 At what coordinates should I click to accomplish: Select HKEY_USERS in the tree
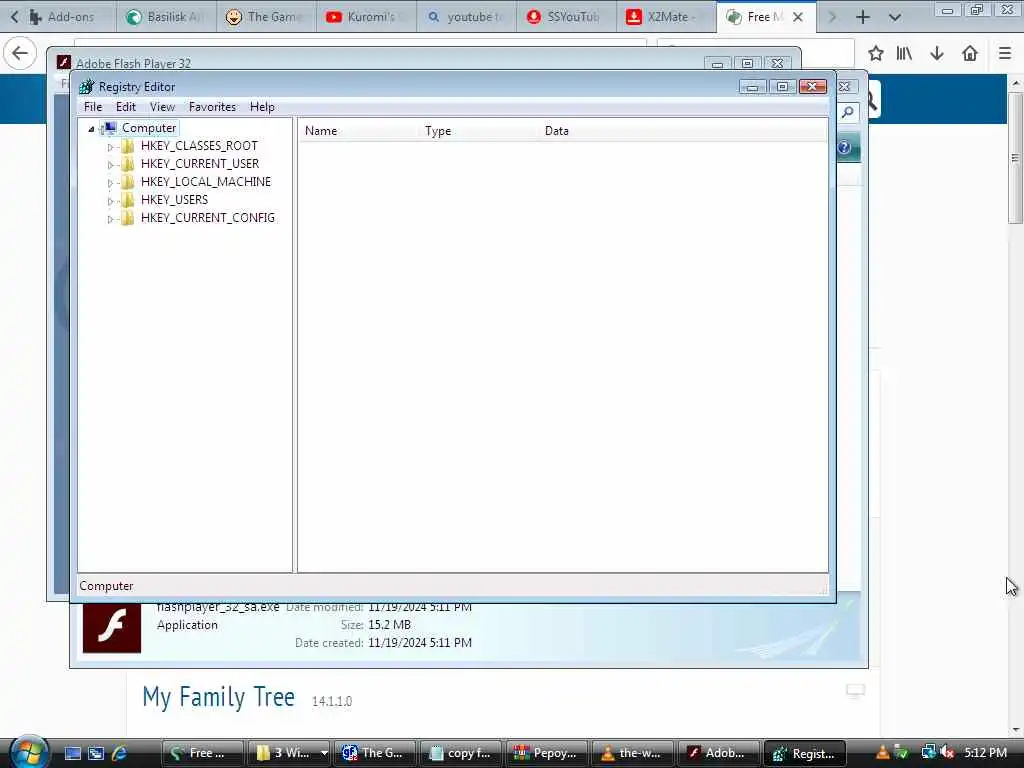tap(174, 200)
